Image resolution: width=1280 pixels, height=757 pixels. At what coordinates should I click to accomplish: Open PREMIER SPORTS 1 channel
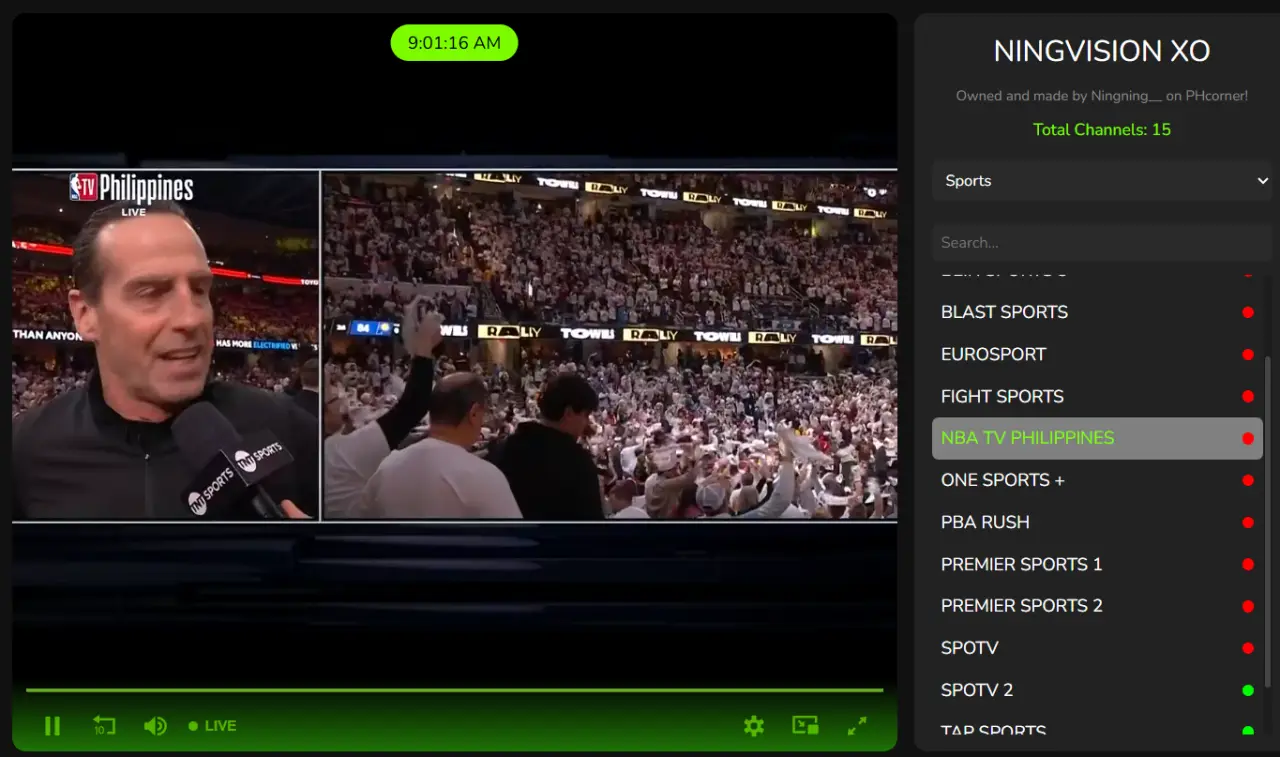coord(1097,564)
